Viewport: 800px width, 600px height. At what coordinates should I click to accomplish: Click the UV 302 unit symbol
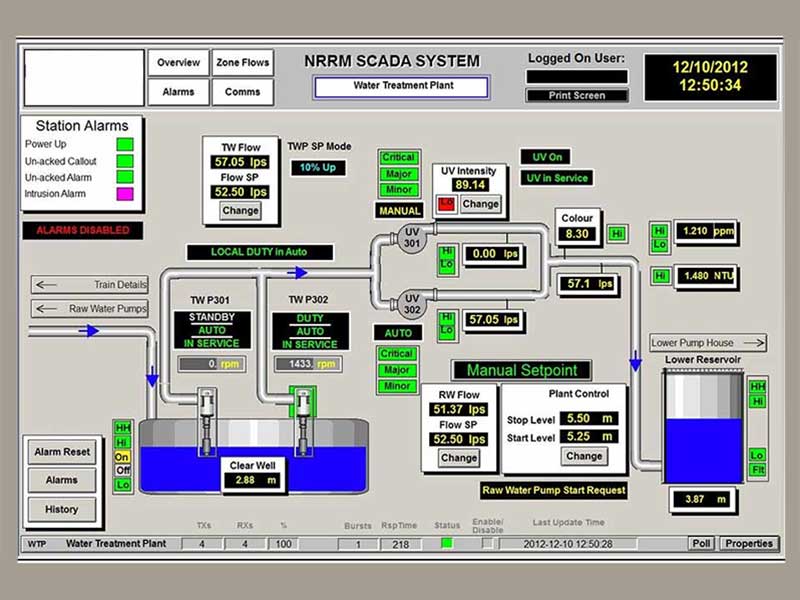click(x=411, y=301)
